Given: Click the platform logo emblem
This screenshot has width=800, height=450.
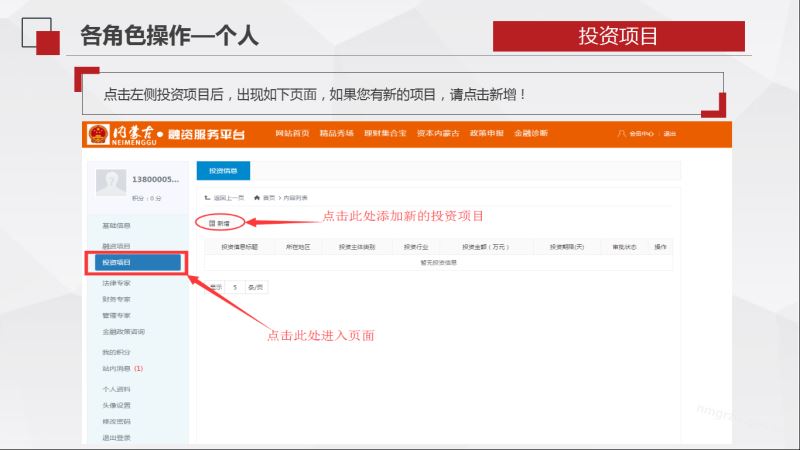Looking at the screenshot, I should [99, 134].
